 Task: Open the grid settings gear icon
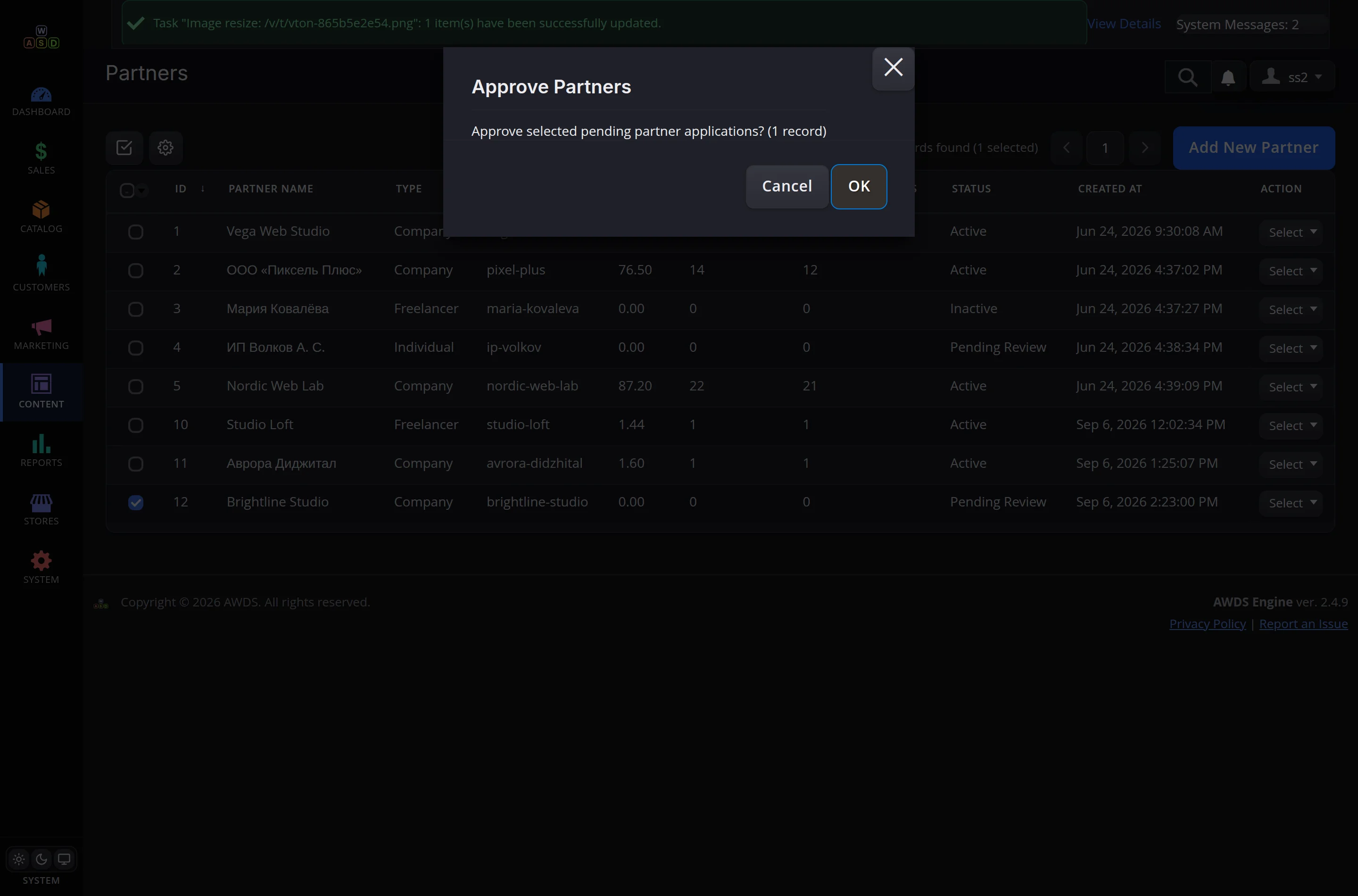tap(165, 148)
